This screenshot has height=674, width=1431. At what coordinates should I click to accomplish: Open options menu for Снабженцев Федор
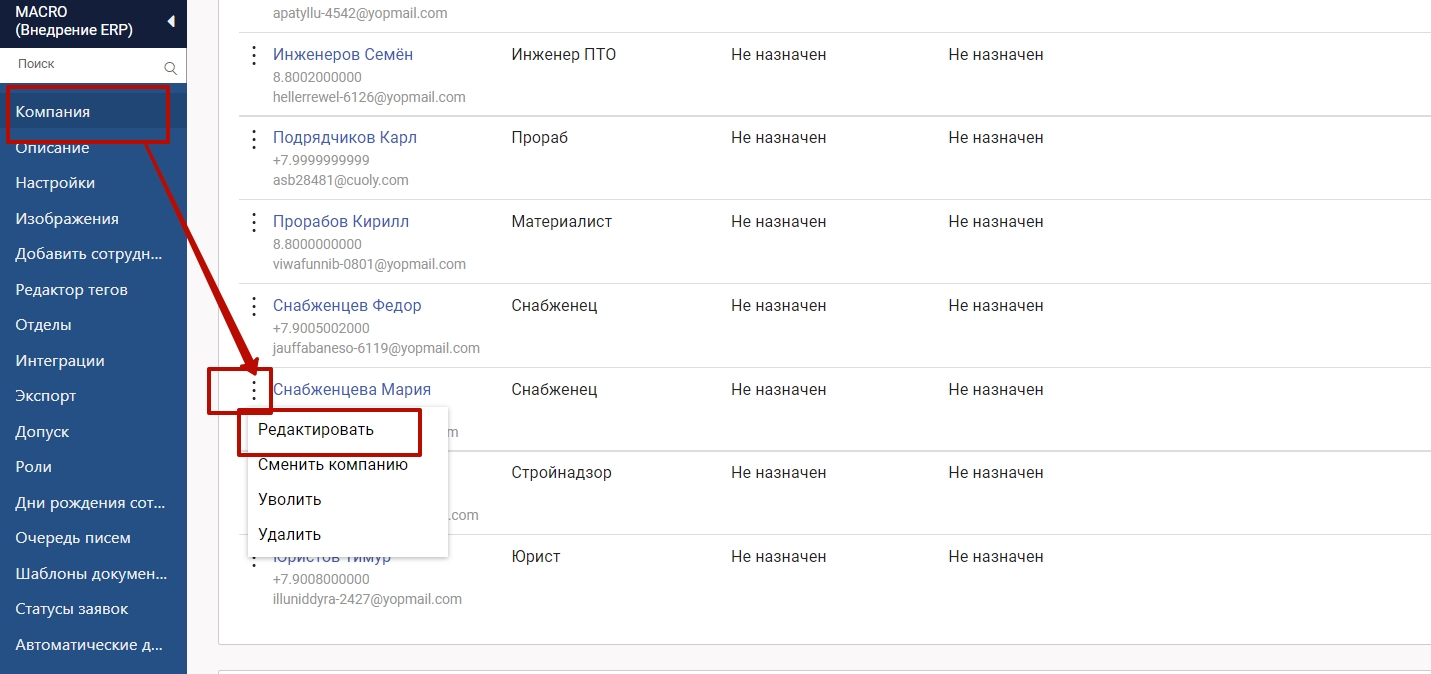[x=254, y=307]
